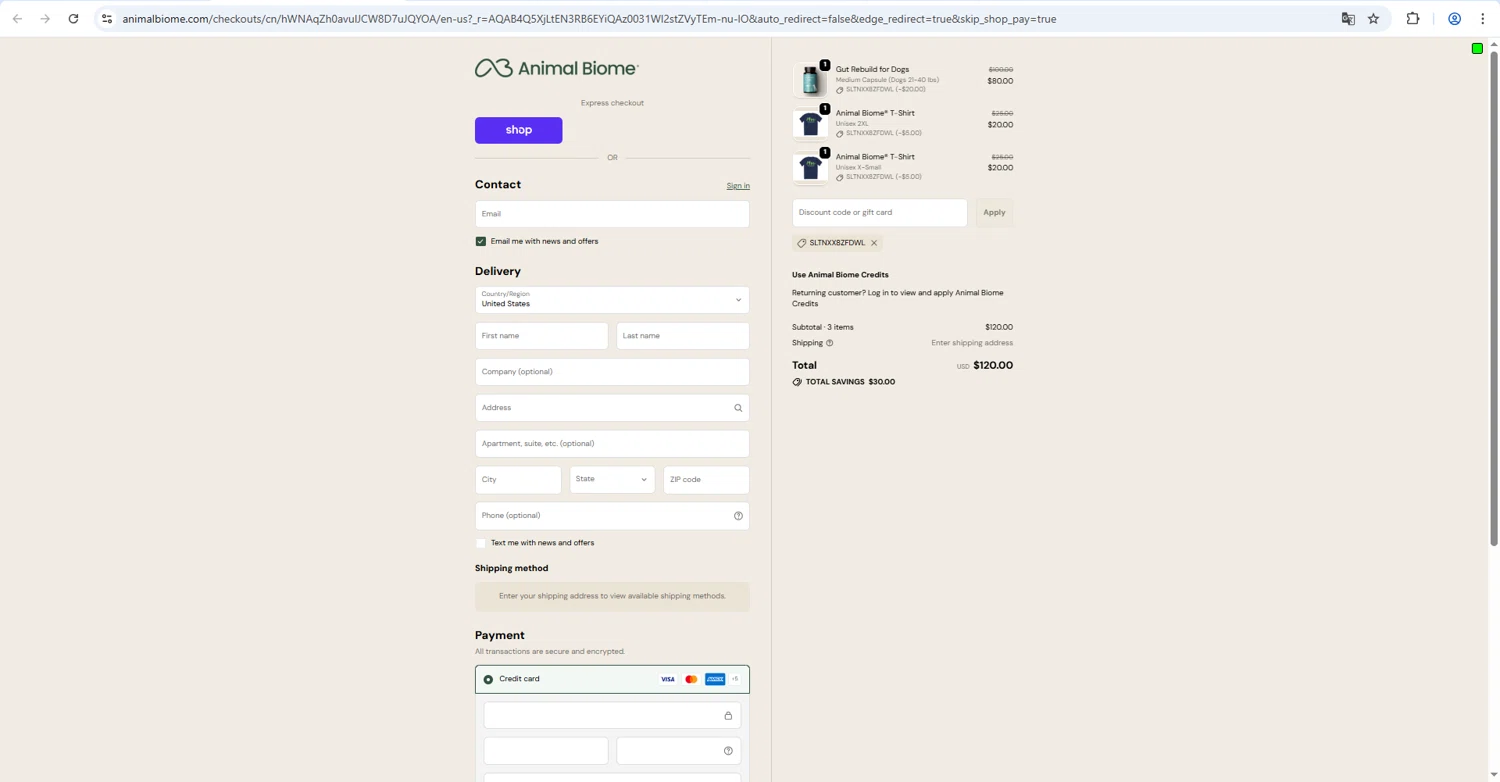This screenshot has width=1500, height=782.
Task: Click the Last name field
Action: point(683,336)
